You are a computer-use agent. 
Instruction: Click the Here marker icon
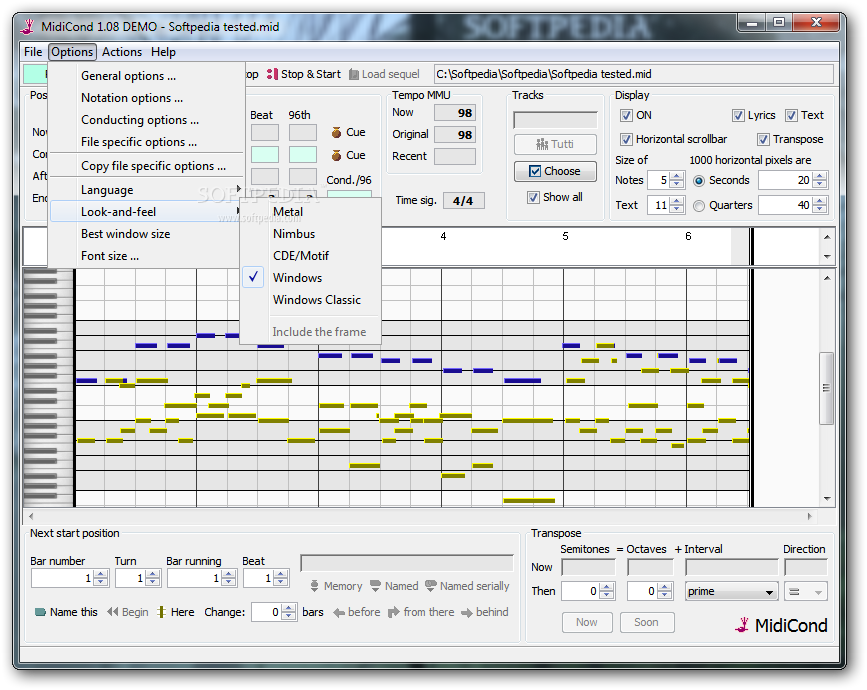click(x=161, y=612)
